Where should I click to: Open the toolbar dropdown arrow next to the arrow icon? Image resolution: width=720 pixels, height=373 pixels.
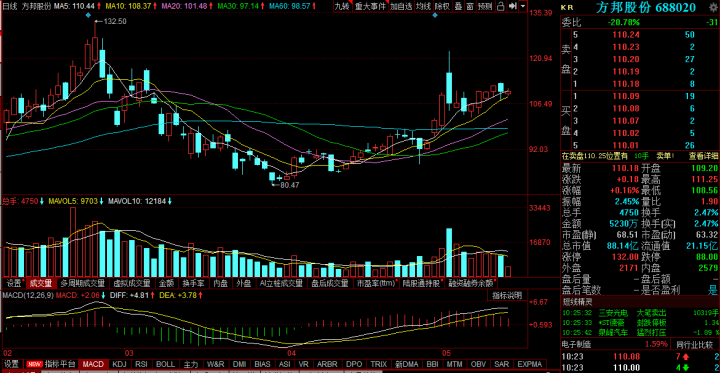coord(523,6)
